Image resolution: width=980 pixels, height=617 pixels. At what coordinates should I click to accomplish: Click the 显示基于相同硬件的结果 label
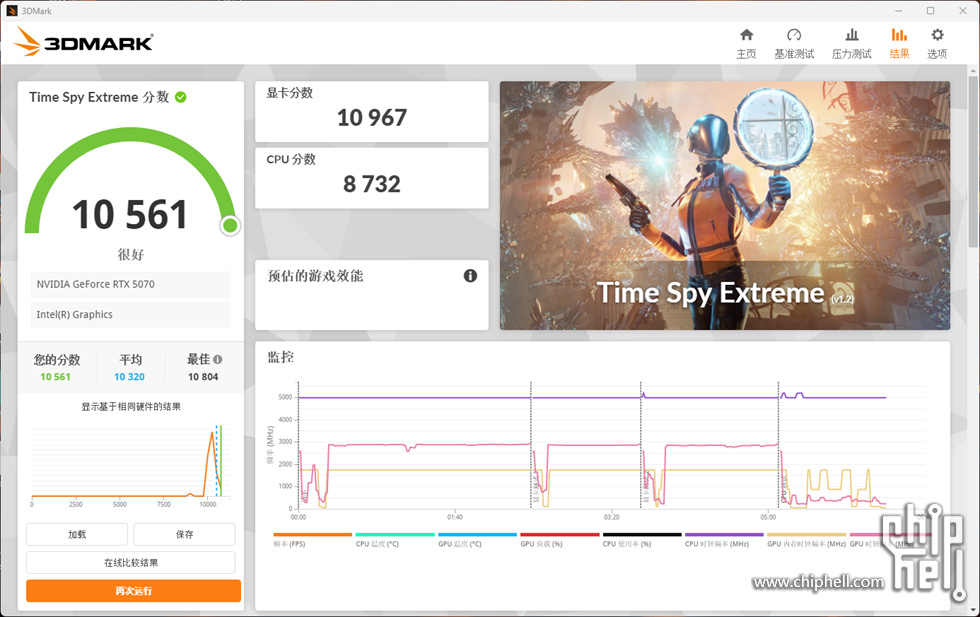131,407
